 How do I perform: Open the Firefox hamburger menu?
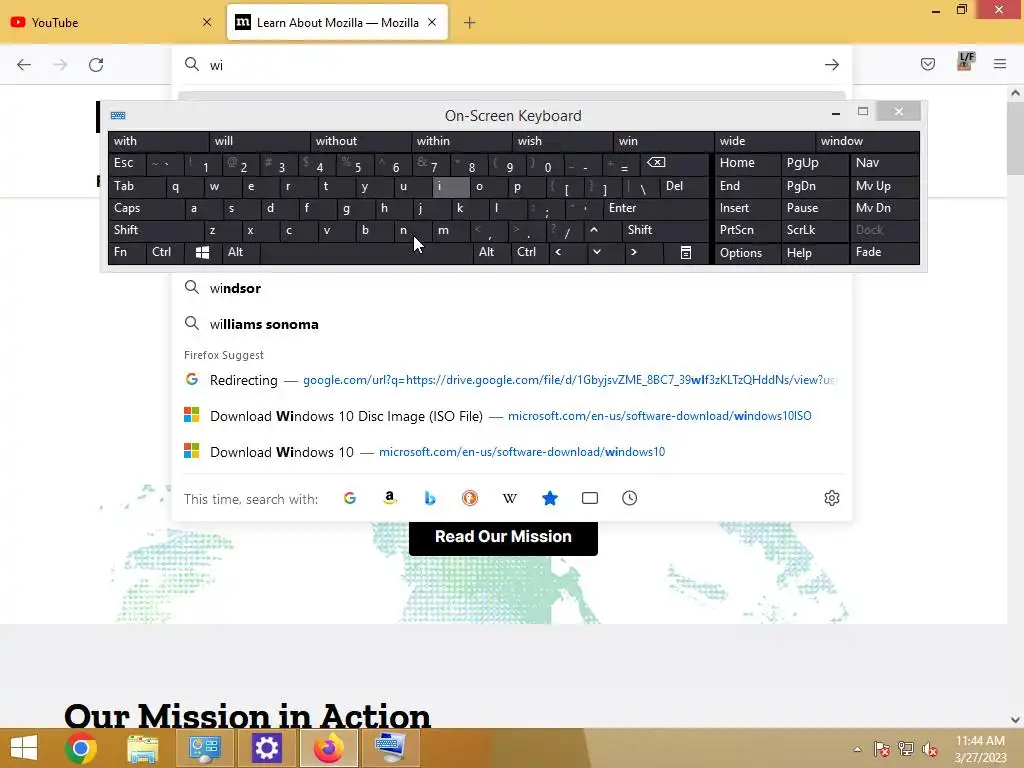tap(1000, 64)
